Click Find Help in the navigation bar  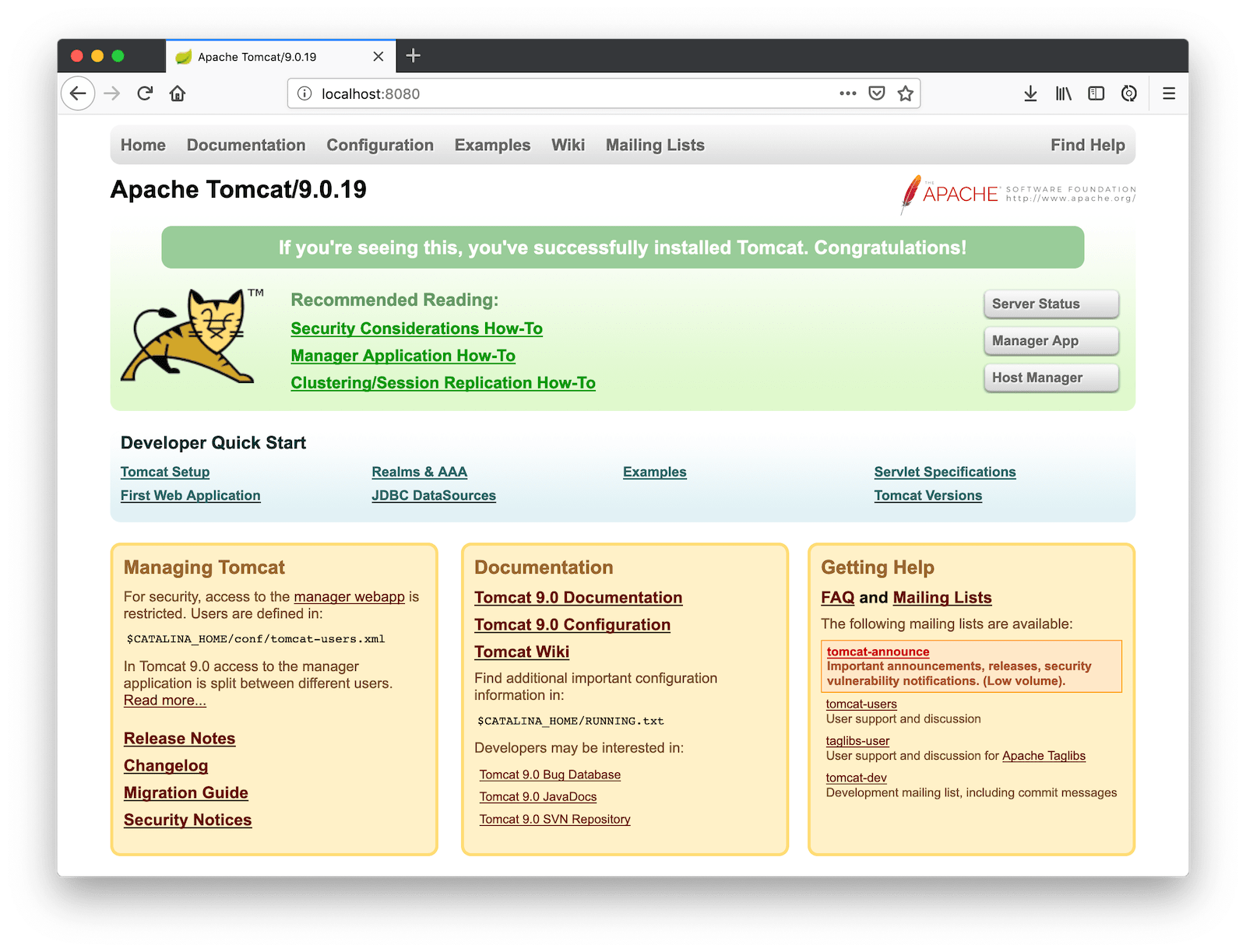pyautogui.click(x=1087, y=146)
